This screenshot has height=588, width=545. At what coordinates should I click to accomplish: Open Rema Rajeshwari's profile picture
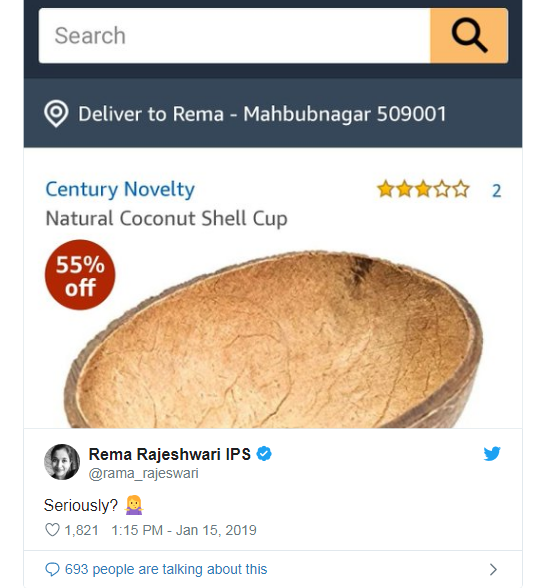click(x=62, y=462)
